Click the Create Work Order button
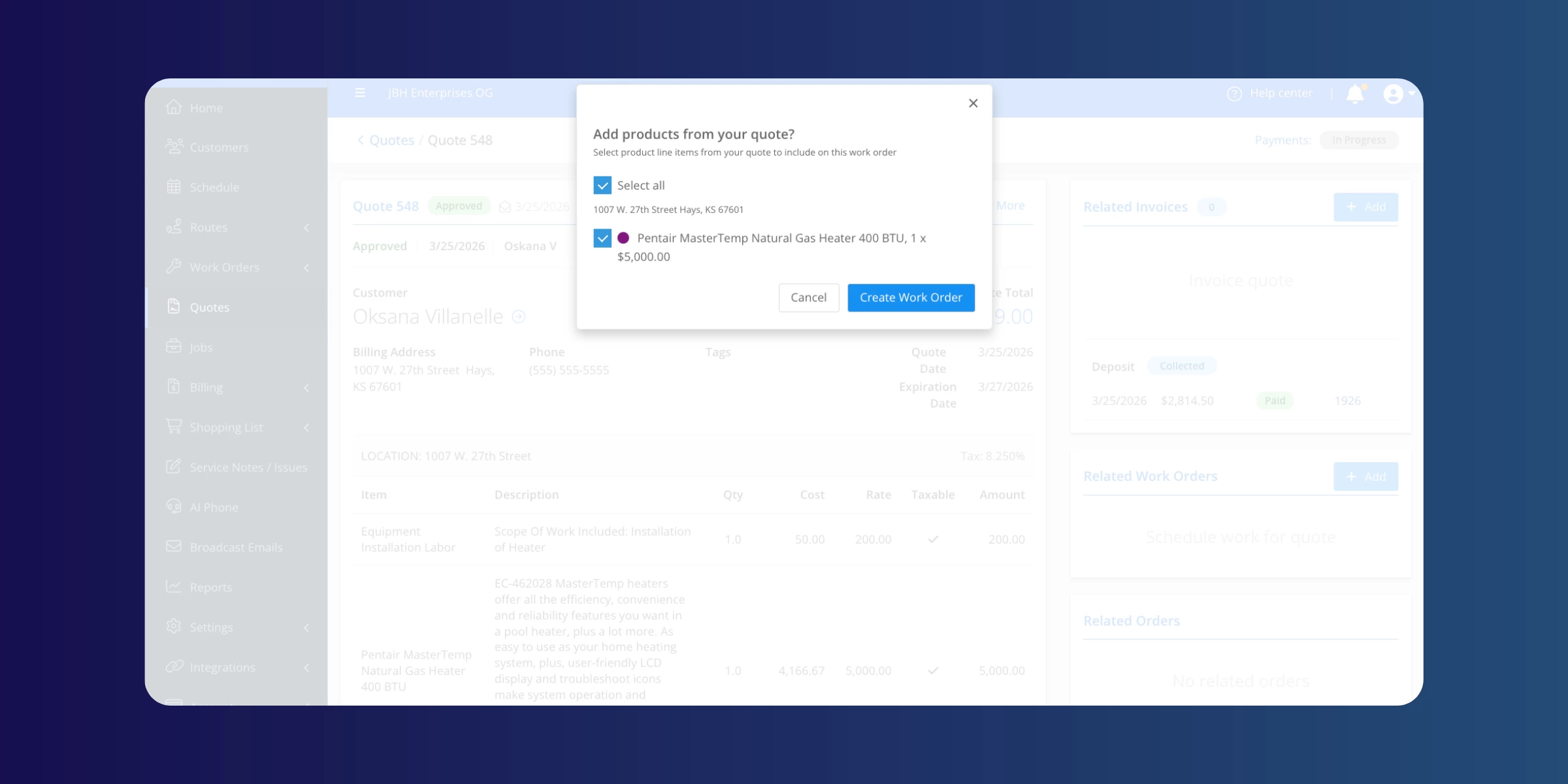This screenshot has width=1568, height=784. tap(911, 298)
